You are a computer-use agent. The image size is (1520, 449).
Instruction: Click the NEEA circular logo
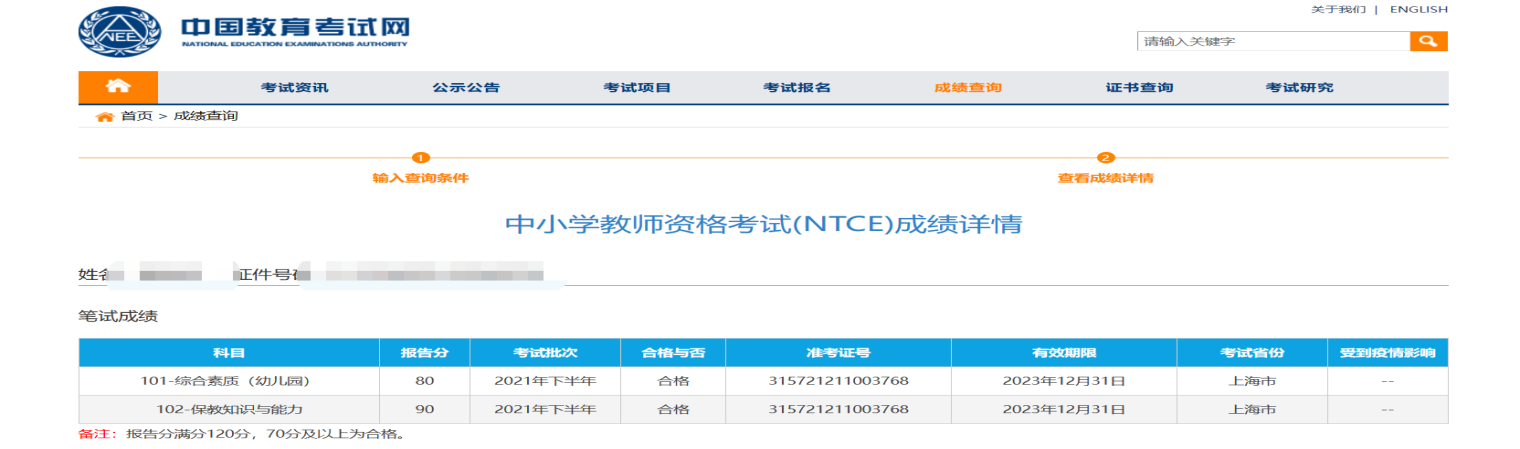pos(119,32)
